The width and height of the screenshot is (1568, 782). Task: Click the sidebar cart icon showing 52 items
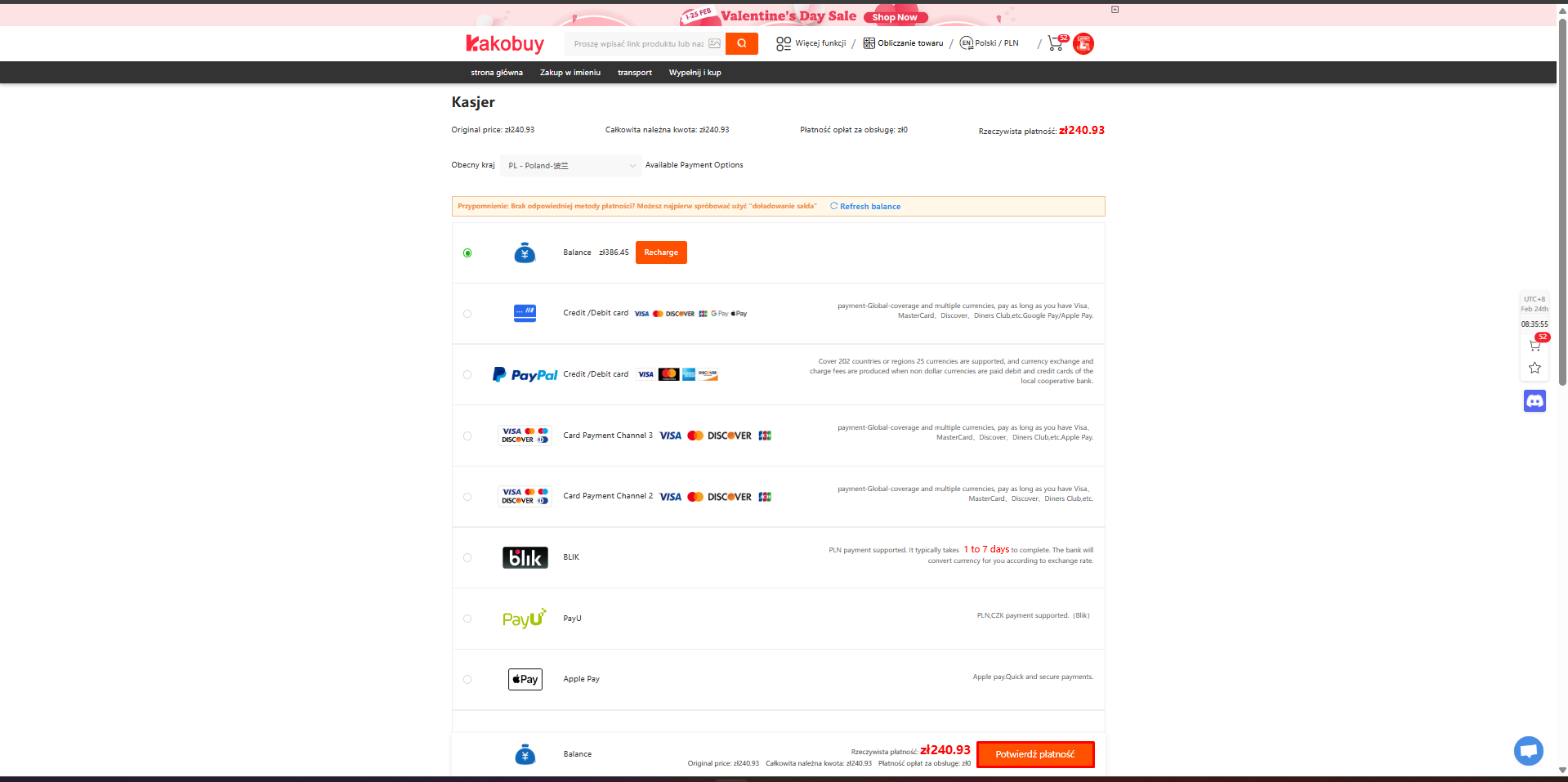tap(1534, 344)
